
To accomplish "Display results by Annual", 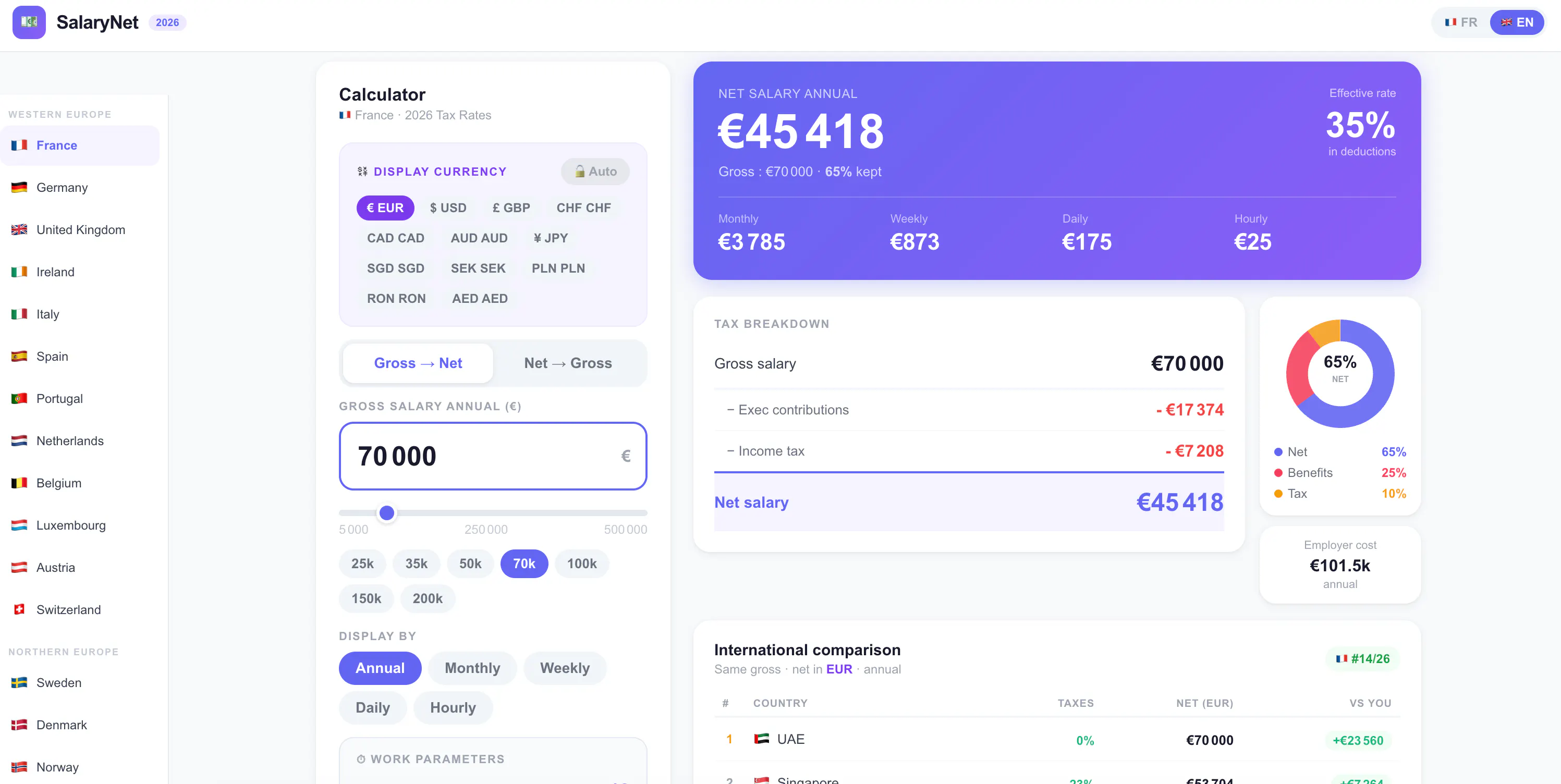I will click(x=380, y=668).
